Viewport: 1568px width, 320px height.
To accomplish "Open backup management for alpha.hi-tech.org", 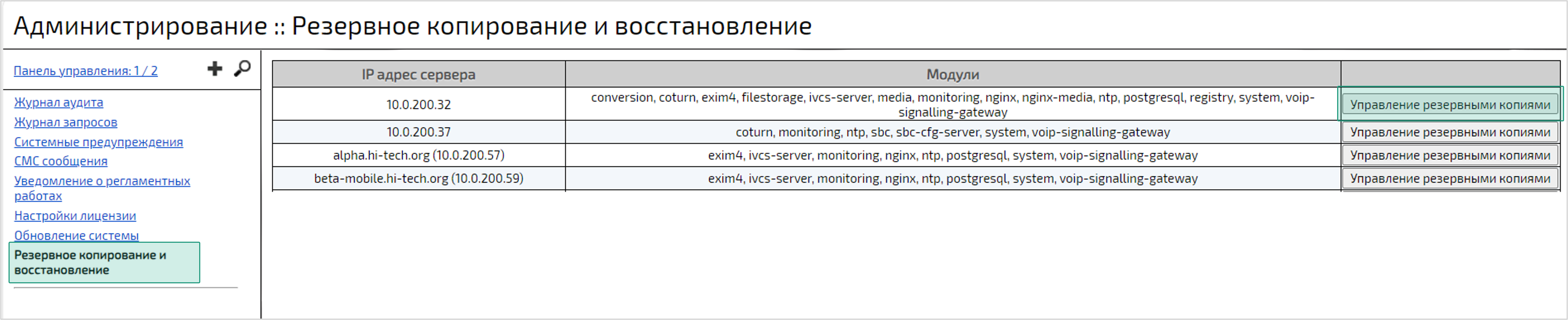I will point(1450,156).
